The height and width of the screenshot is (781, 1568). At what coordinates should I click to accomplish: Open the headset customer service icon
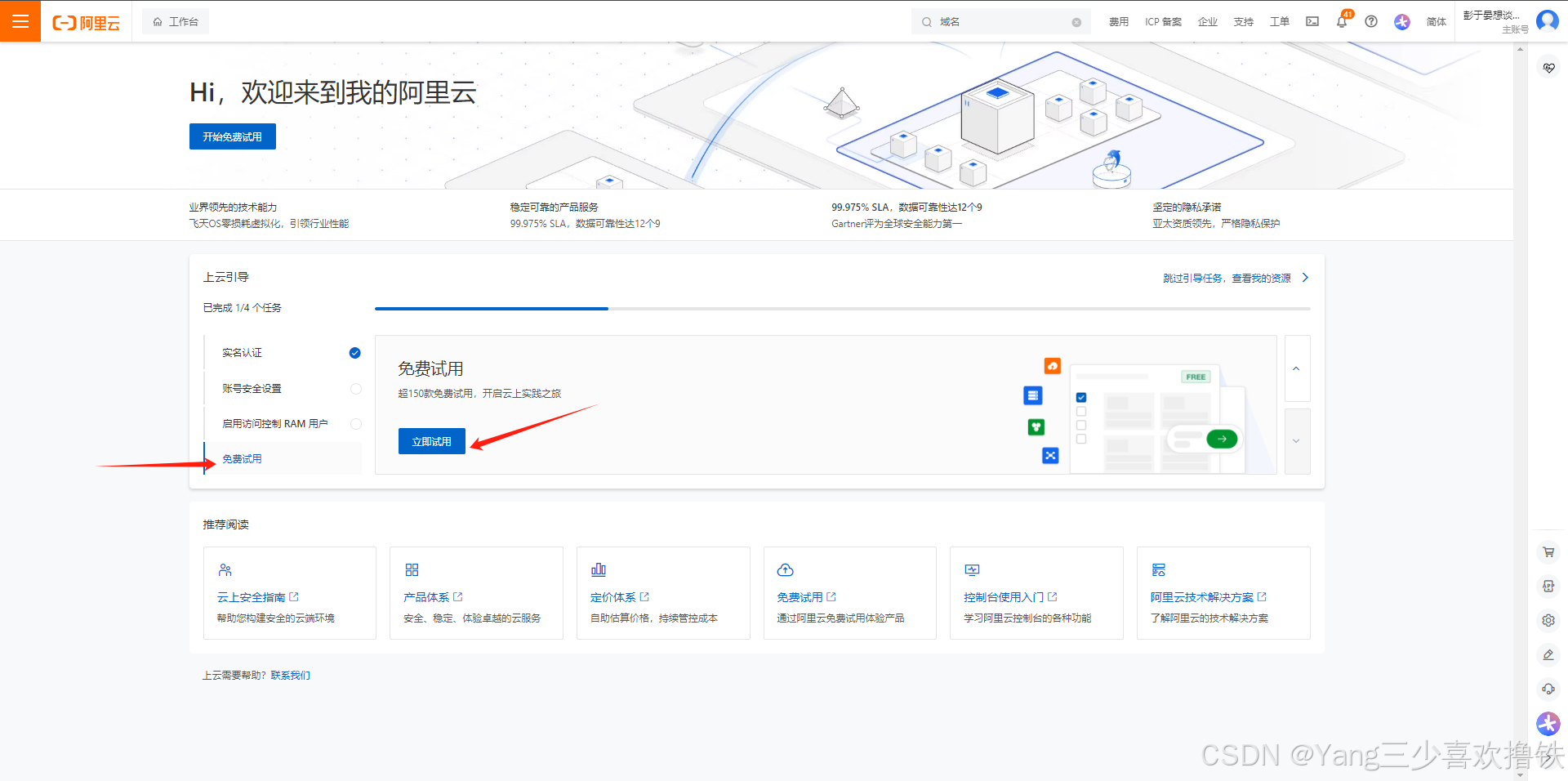(1548, 690)
